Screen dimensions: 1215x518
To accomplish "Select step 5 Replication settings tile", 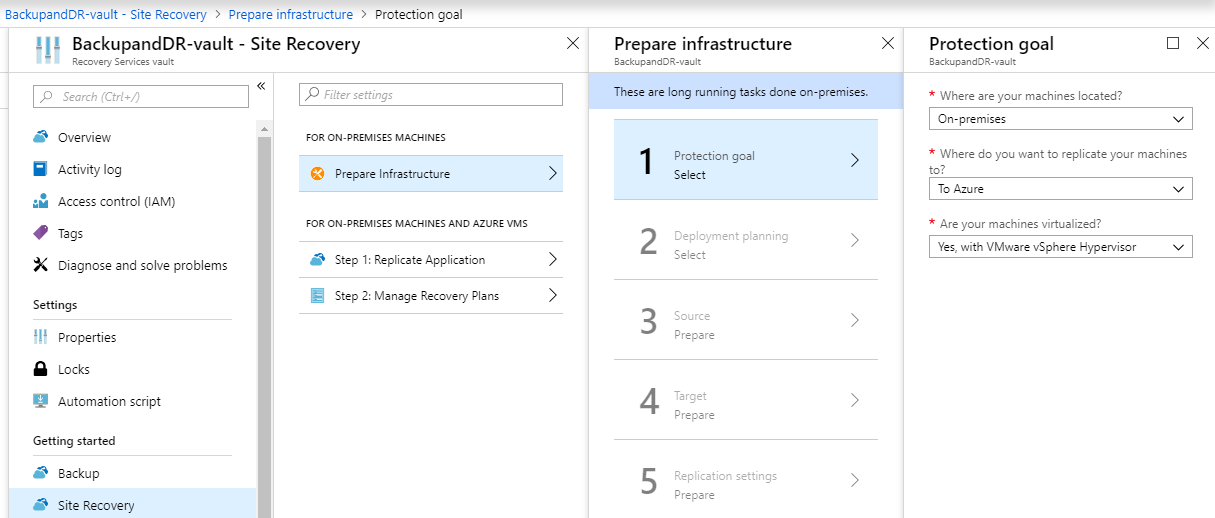I will [x=746, y=480].
